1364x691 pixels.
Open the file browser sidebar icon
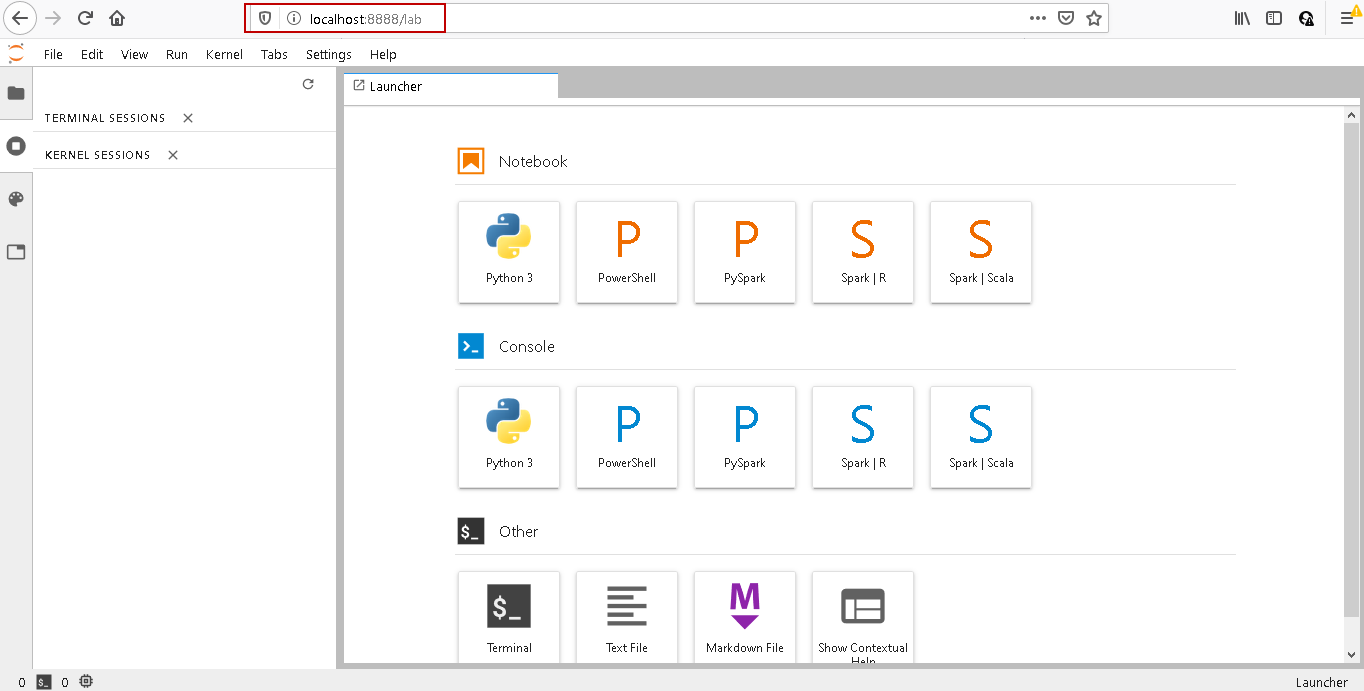16,93
